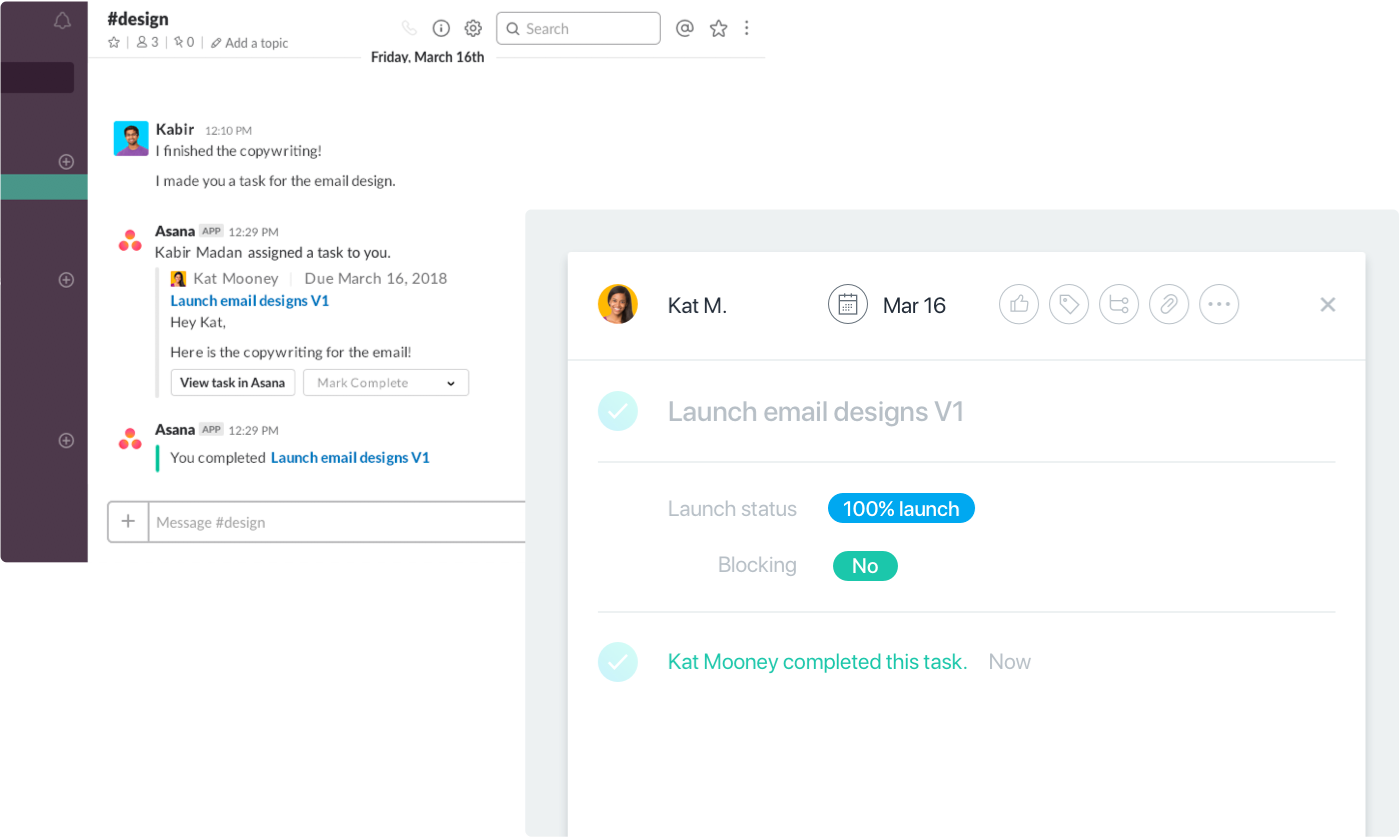Attach a file with paperclip icon
This screenshot has width=1400, height=838.
(1169, 304)
